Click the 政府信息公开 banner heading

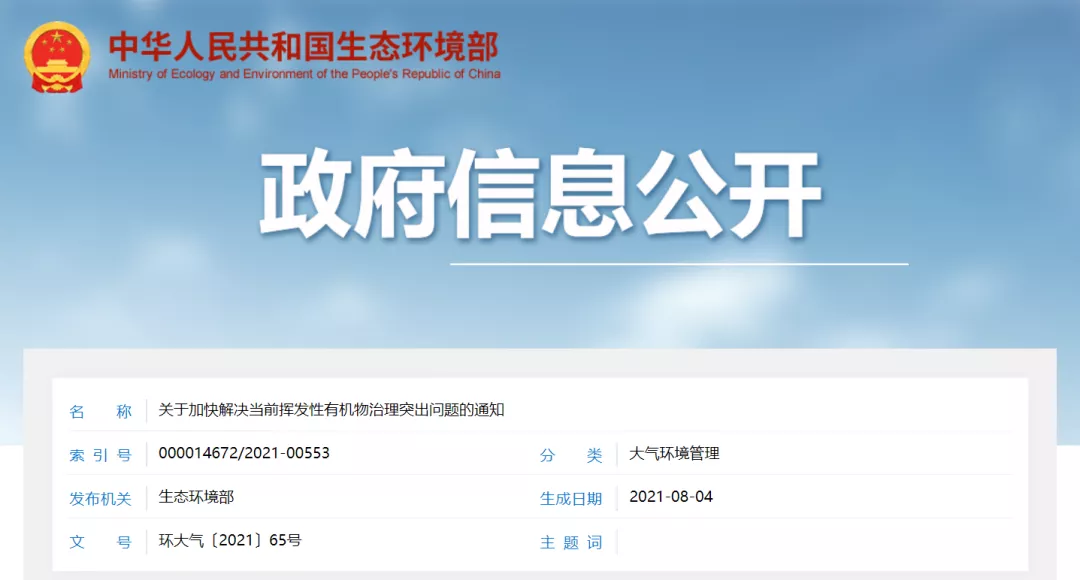point(540,195)
